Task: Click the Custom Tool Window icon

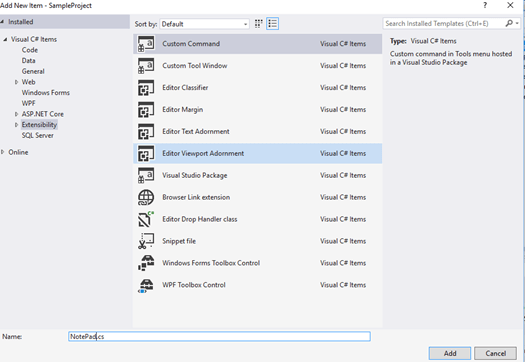Action: tap(146, 66)
